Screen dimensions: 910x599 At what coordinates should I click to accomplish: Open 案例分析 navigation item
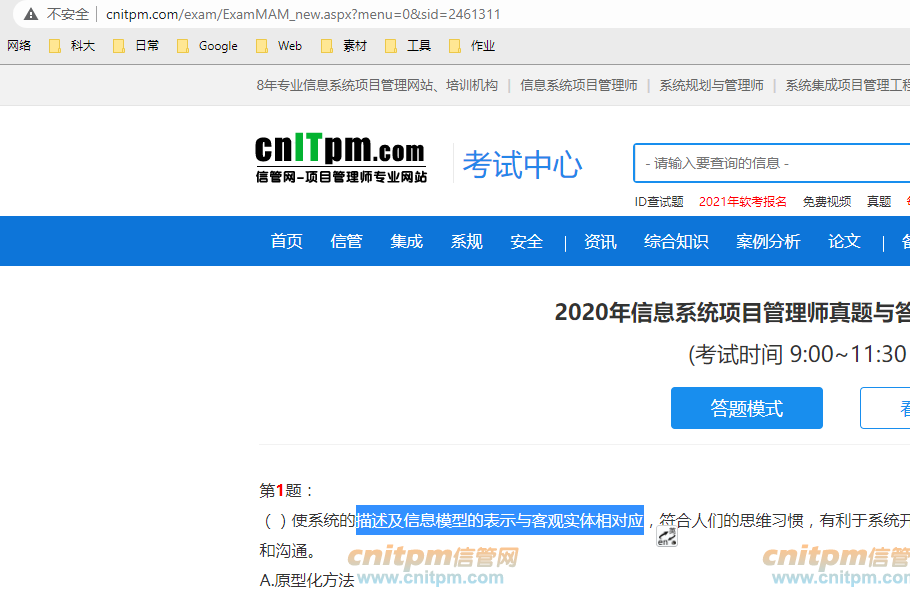pyautogui.click(x=768, y=241)
